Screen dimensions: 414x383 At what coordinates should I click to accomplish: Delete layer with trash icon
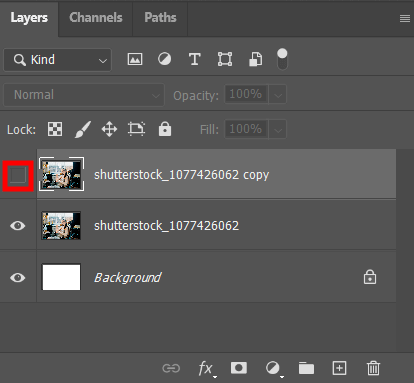[373, 368]
